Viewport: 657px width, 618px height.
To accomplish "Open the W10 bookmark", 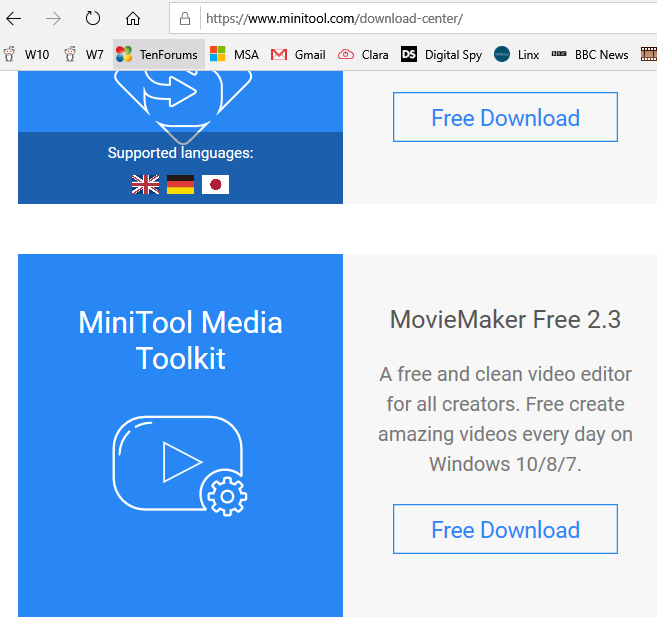I will coord(27,54).
